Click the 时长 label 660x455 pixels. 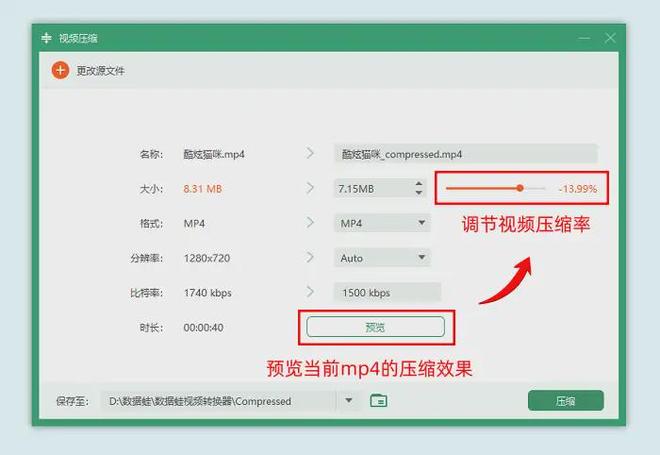[x=152, y=327]
